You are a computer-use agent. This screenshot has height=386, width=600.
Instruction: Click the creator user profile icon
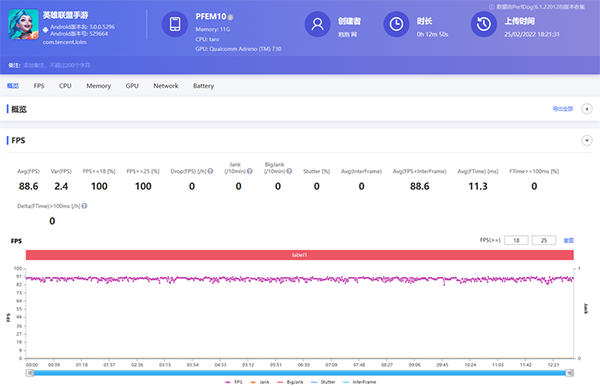click(x=317, y=24)
